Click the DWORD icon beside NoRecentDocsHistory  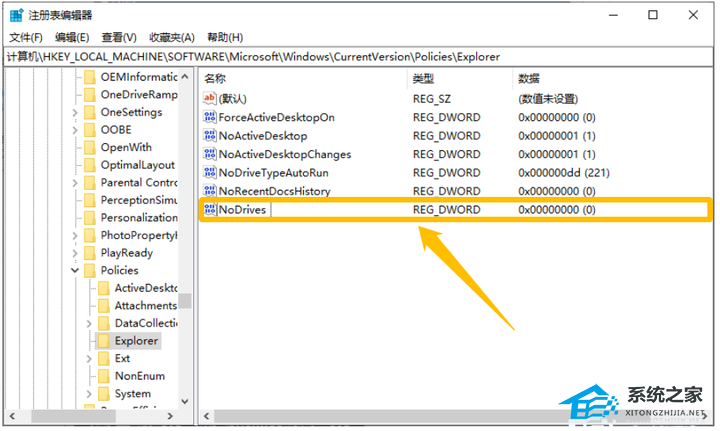[210, 191]
